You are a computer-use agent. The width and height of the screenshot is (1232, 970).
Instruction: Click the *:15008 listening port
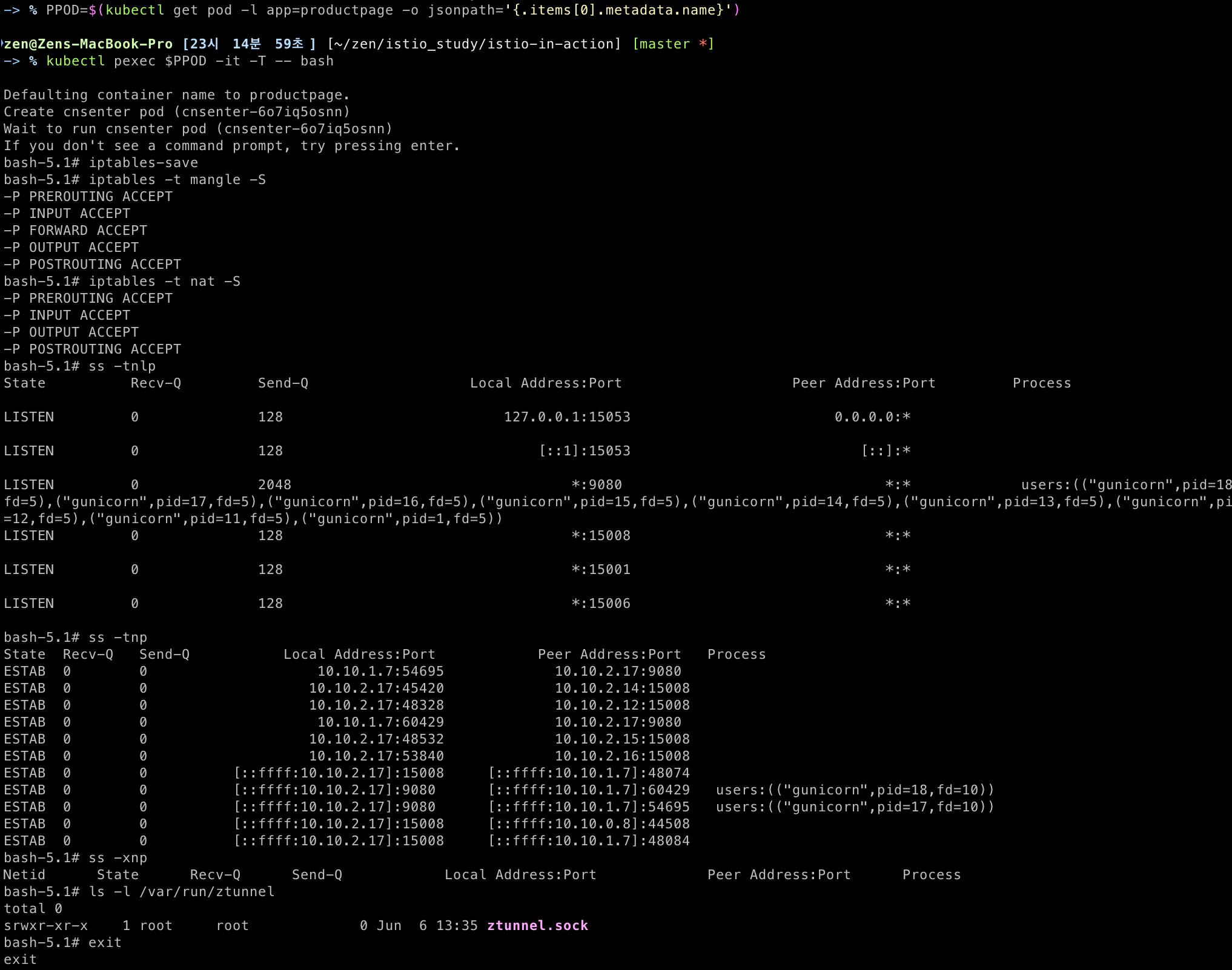(601, 536)
